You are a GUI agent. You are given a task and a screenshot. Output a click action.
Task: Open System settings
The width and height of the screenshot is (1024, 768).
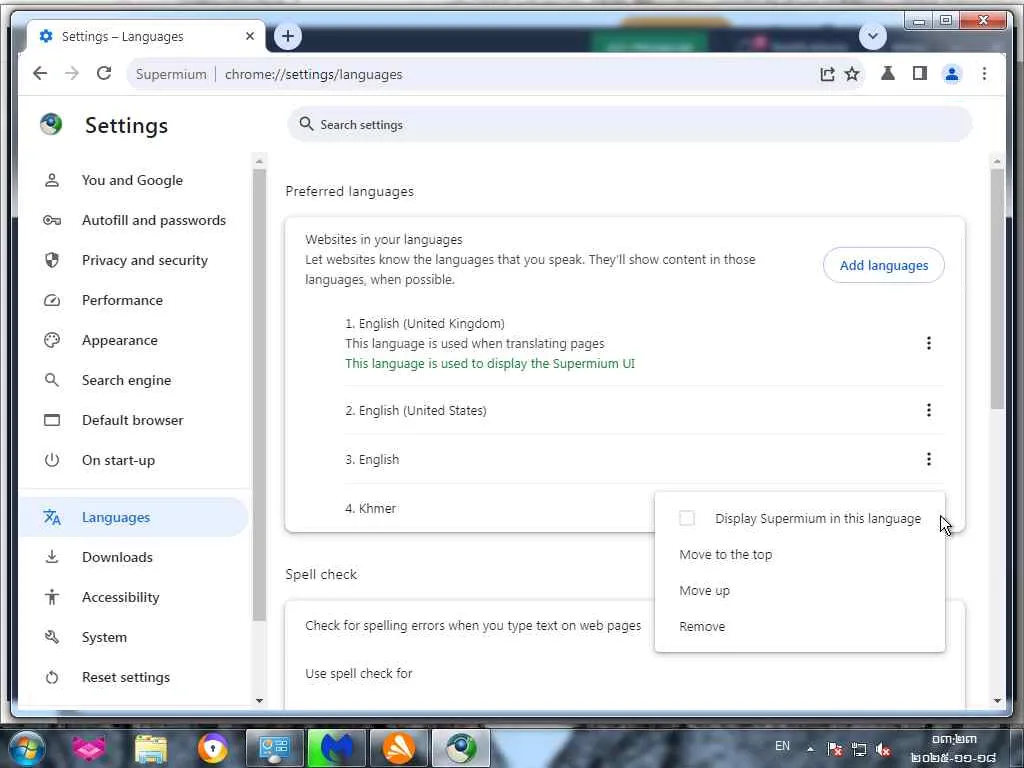pyautogui.click(x=134, y=637)
